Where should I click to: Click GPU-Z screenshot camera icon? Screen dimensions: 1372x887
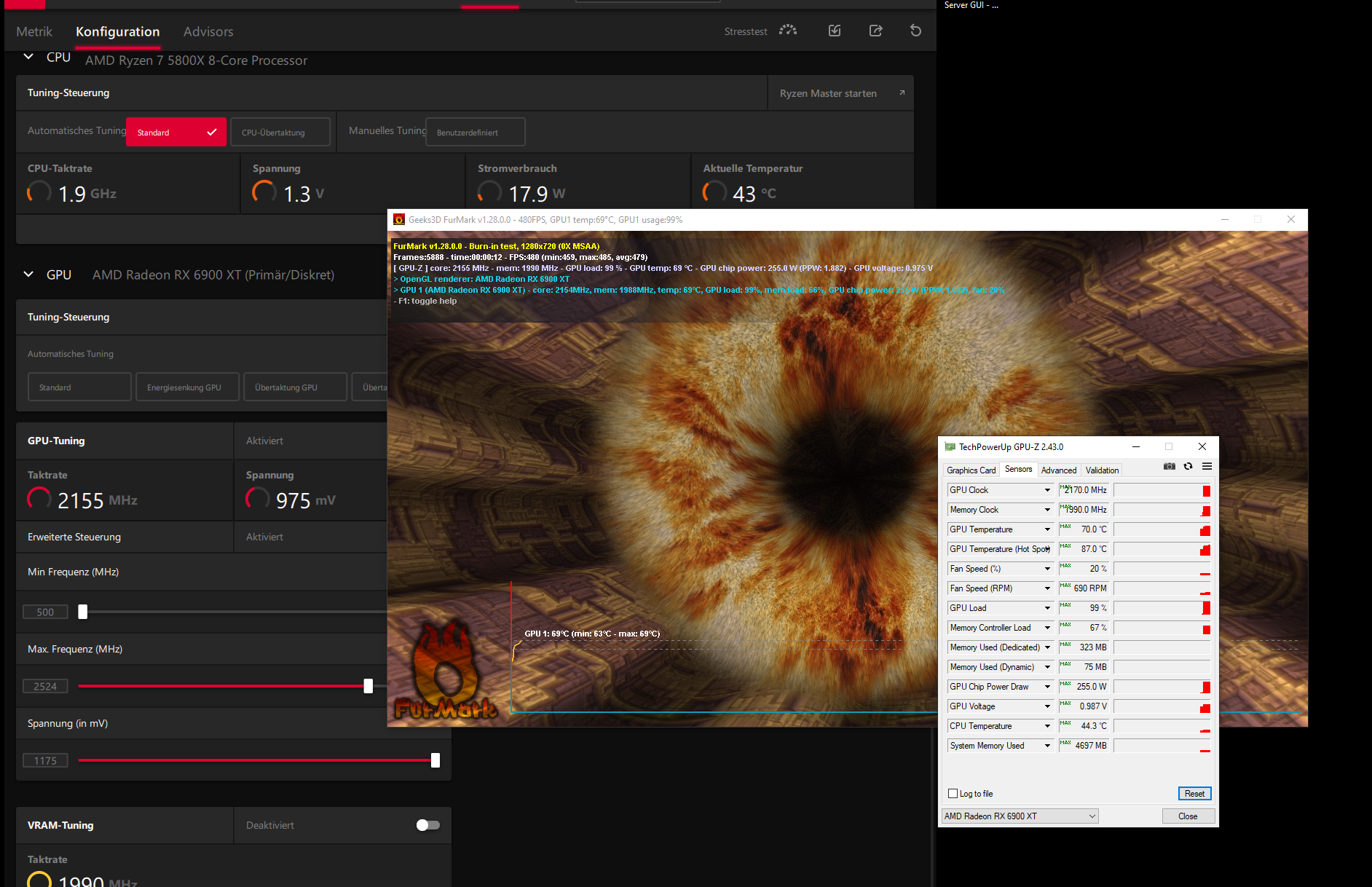1170,466
